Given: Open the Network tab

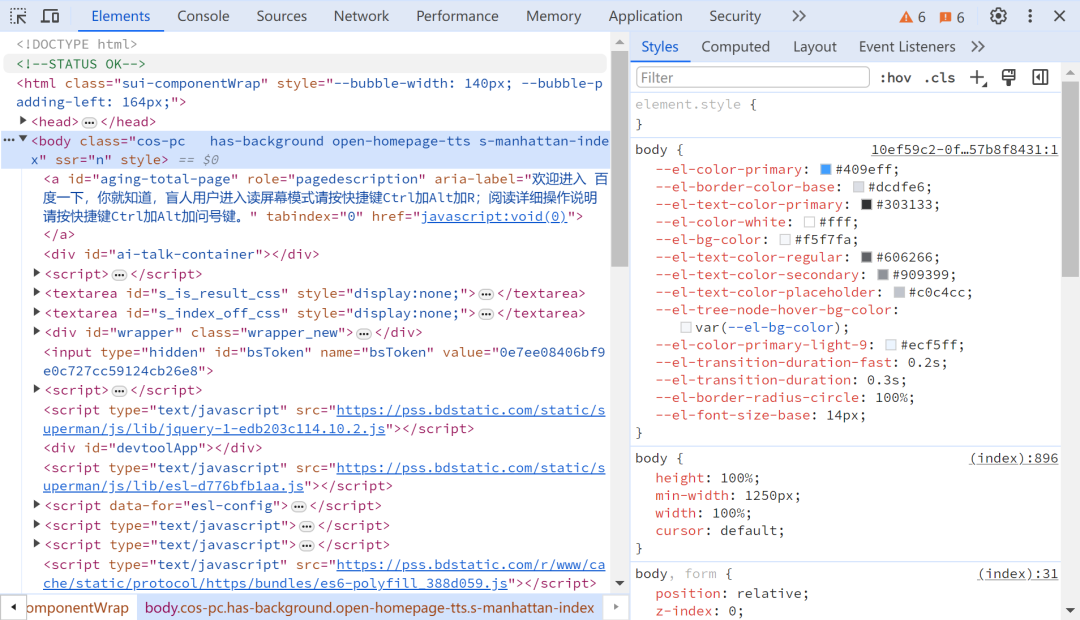Looking at the screenshot, I should point(362,16).
